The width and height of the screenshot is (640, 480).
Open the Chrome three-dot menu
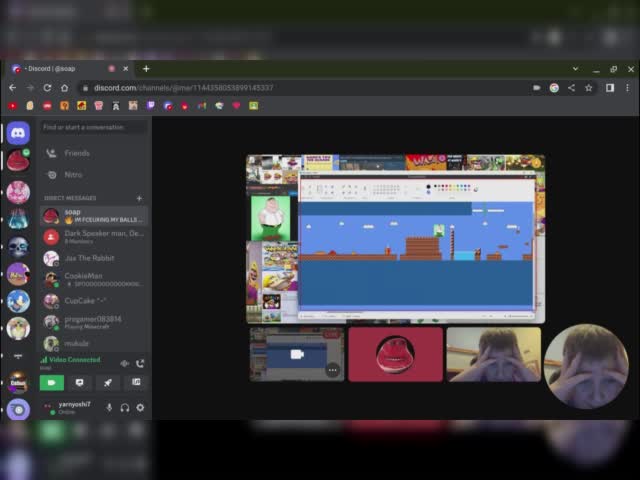627,88
